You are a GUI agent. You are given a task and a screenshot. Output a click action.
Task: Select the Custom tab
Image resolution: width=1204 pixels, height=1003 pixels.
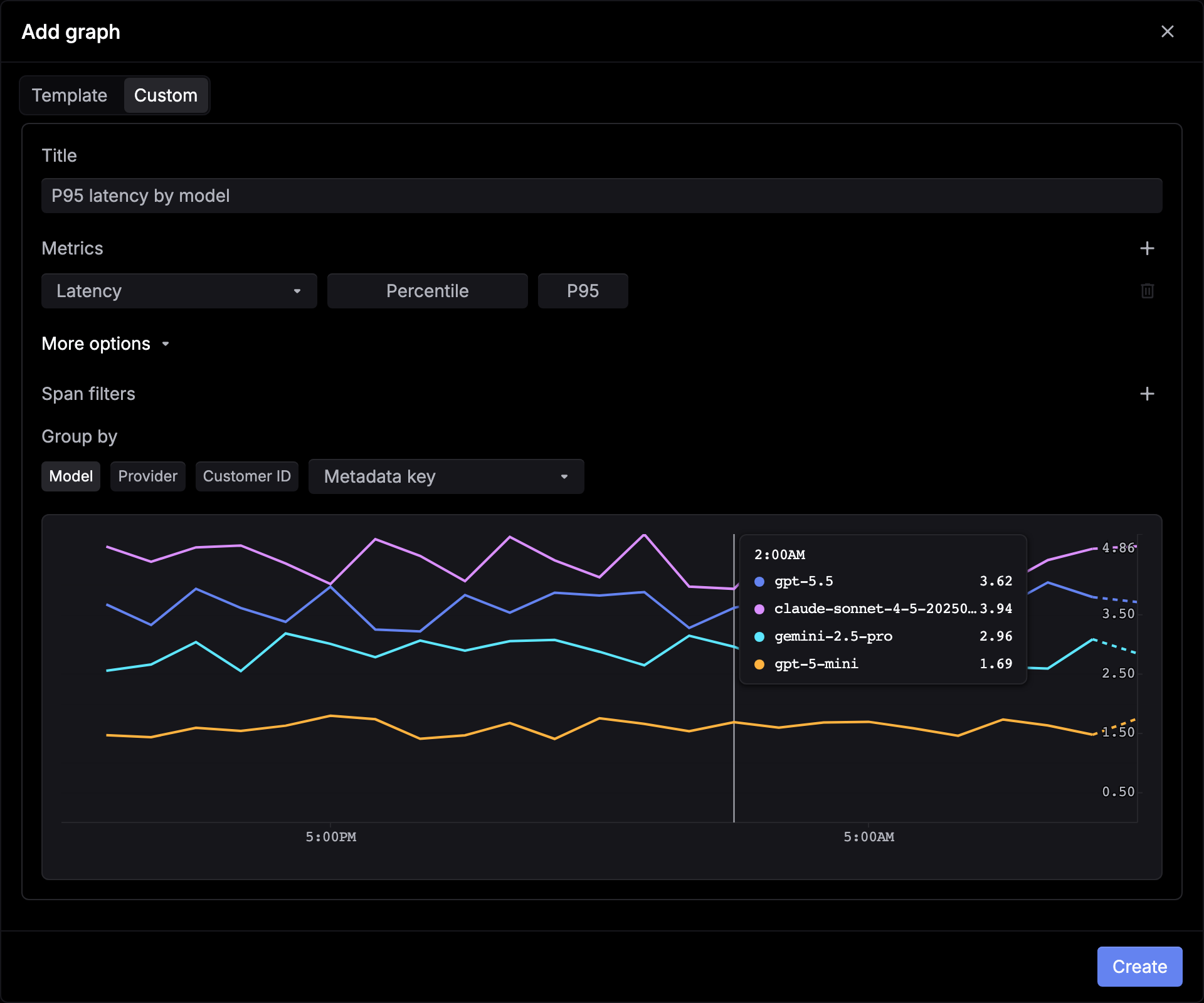(x=166, y=95)
